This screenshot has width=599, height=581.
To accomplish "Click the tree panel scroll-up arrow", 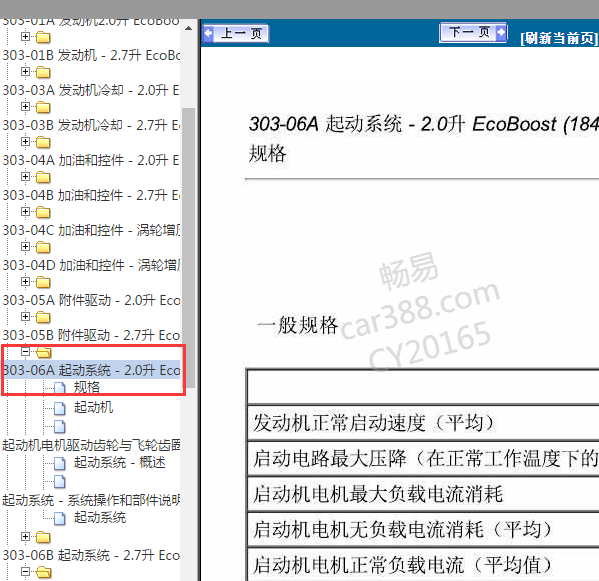I will click(x=188, y=28).
